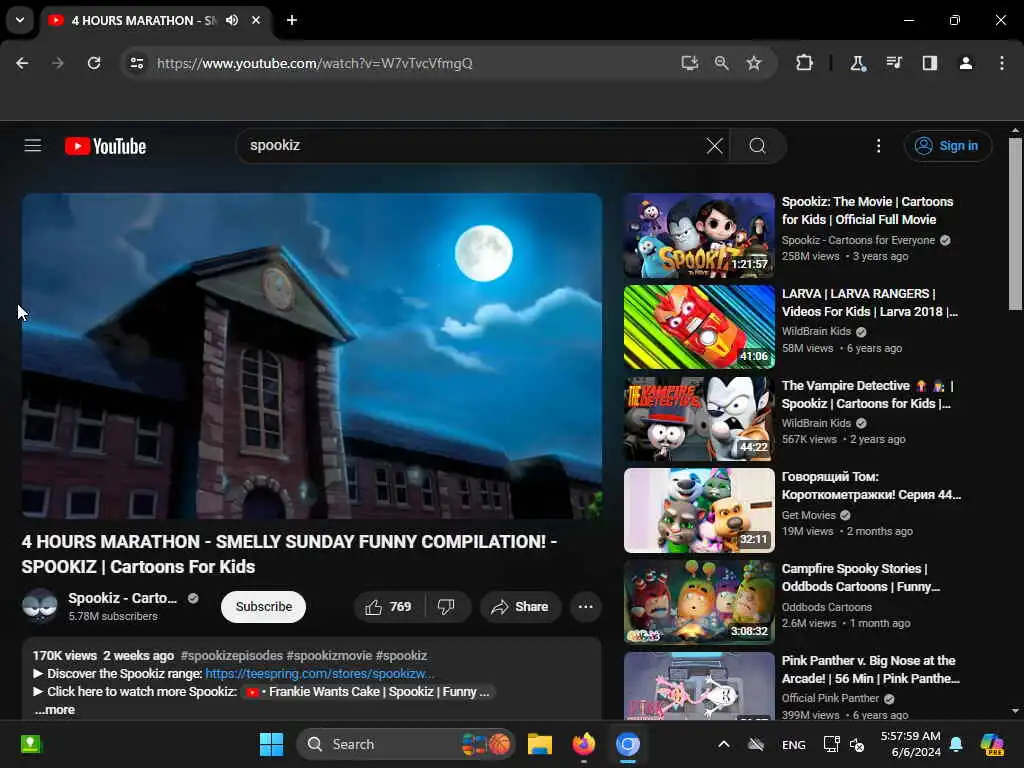The width and height of the screenshot is (1024, 768).
Task: Open Pink Panther v. Big Nose title
Action: click(x=871, y=669)
